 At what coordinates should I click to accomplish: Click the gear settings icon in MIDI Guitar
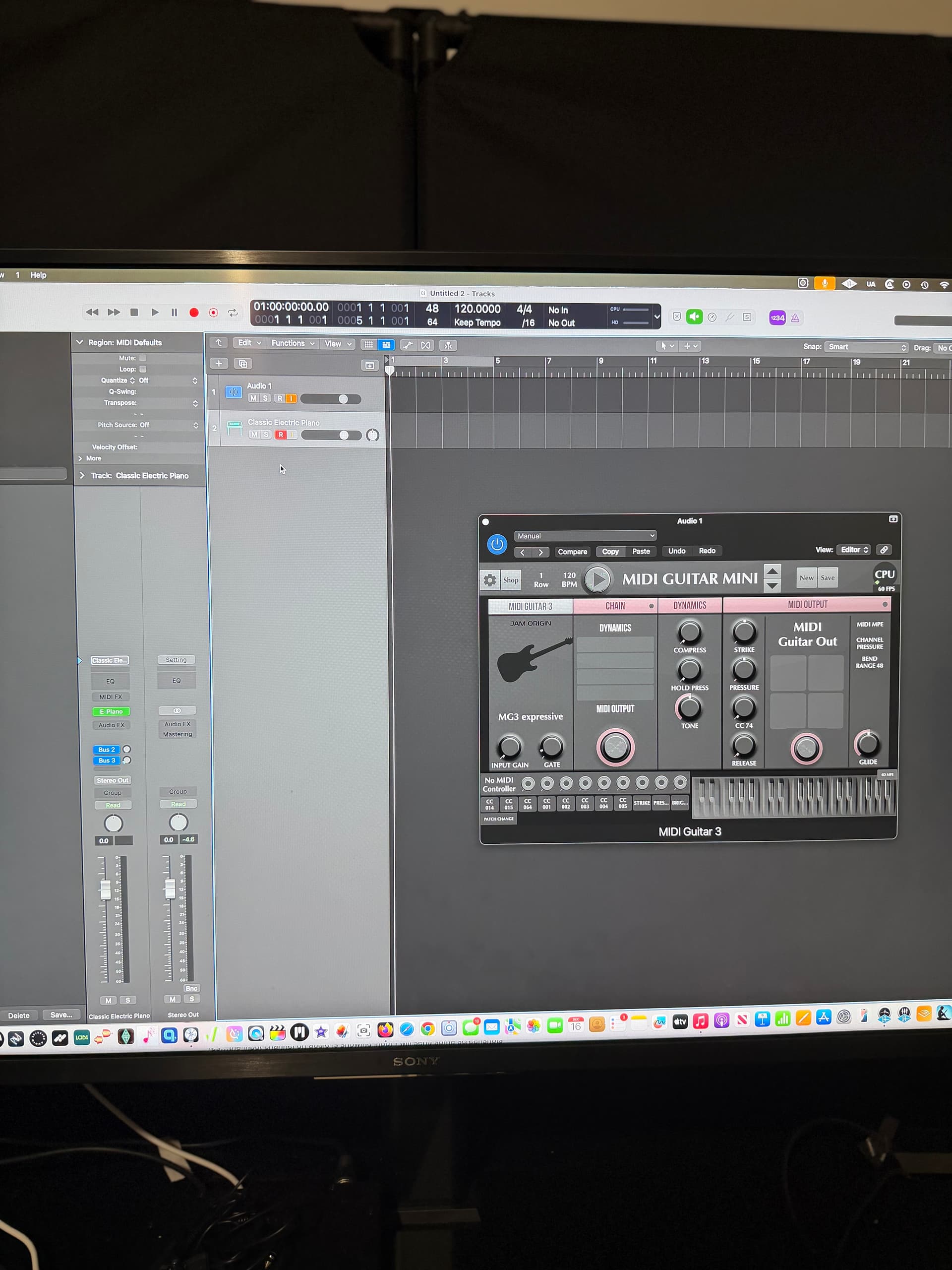pos(489,580)
